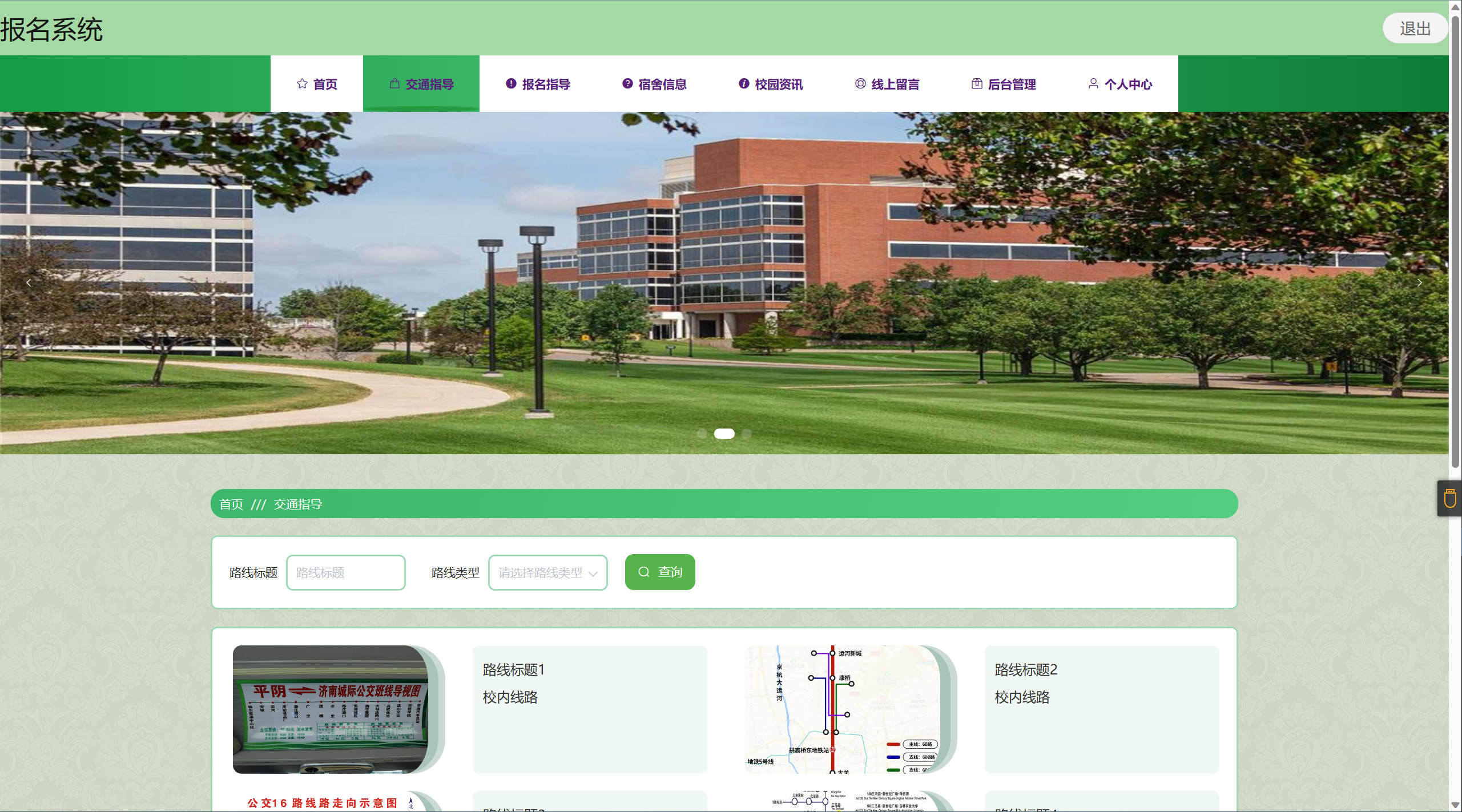Screen dimensions: 1462x812
Task: Click the magnifier icon in 查询 button
Action: (644, 572)
